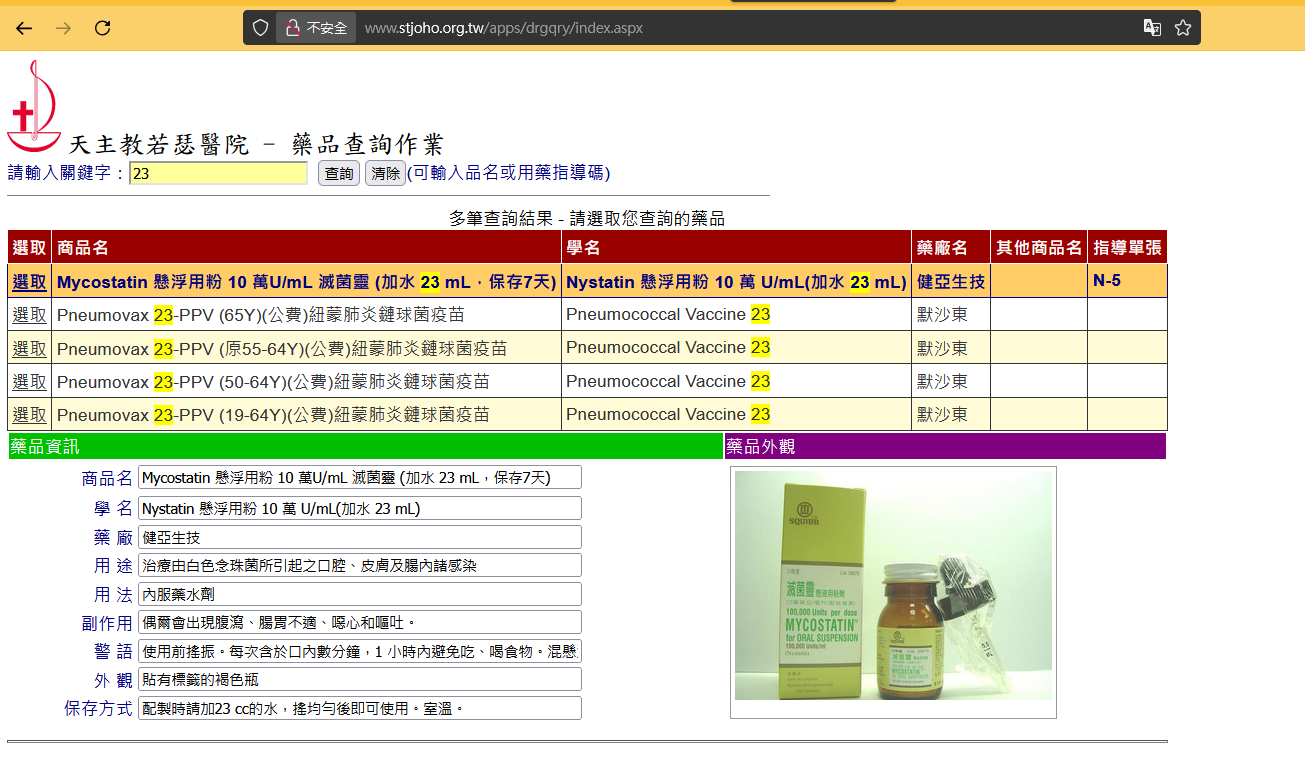Click the 藥廠名 column header

click(x=951, y=247)
